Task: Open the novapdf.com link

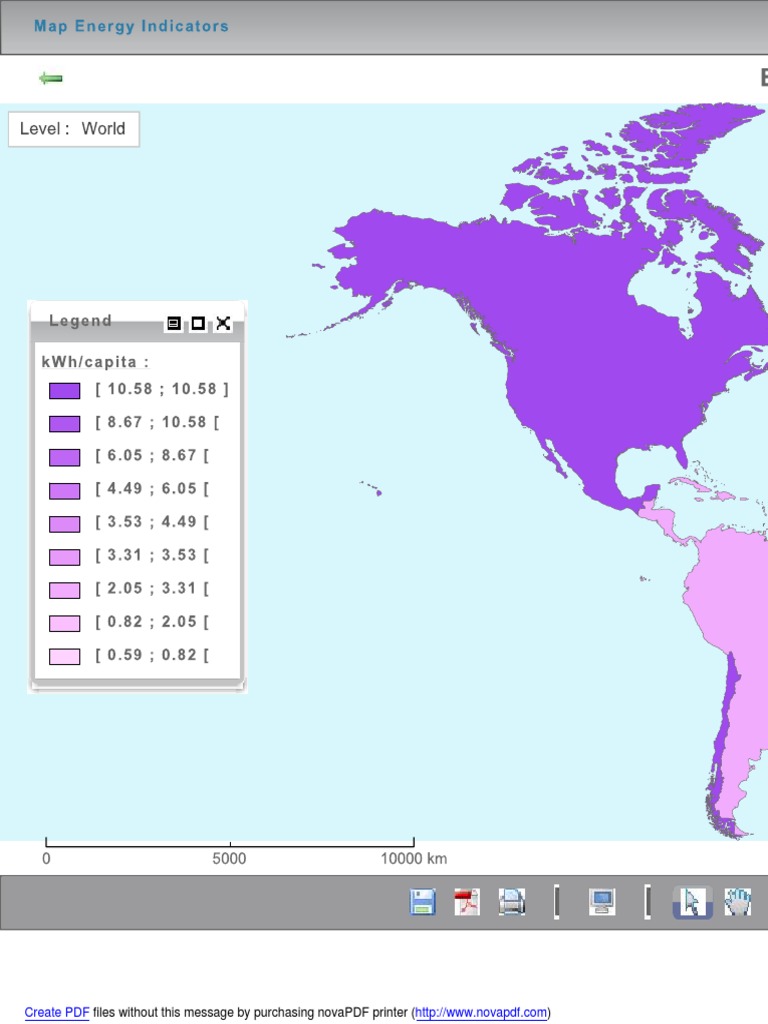Action: pos(481,1012)
